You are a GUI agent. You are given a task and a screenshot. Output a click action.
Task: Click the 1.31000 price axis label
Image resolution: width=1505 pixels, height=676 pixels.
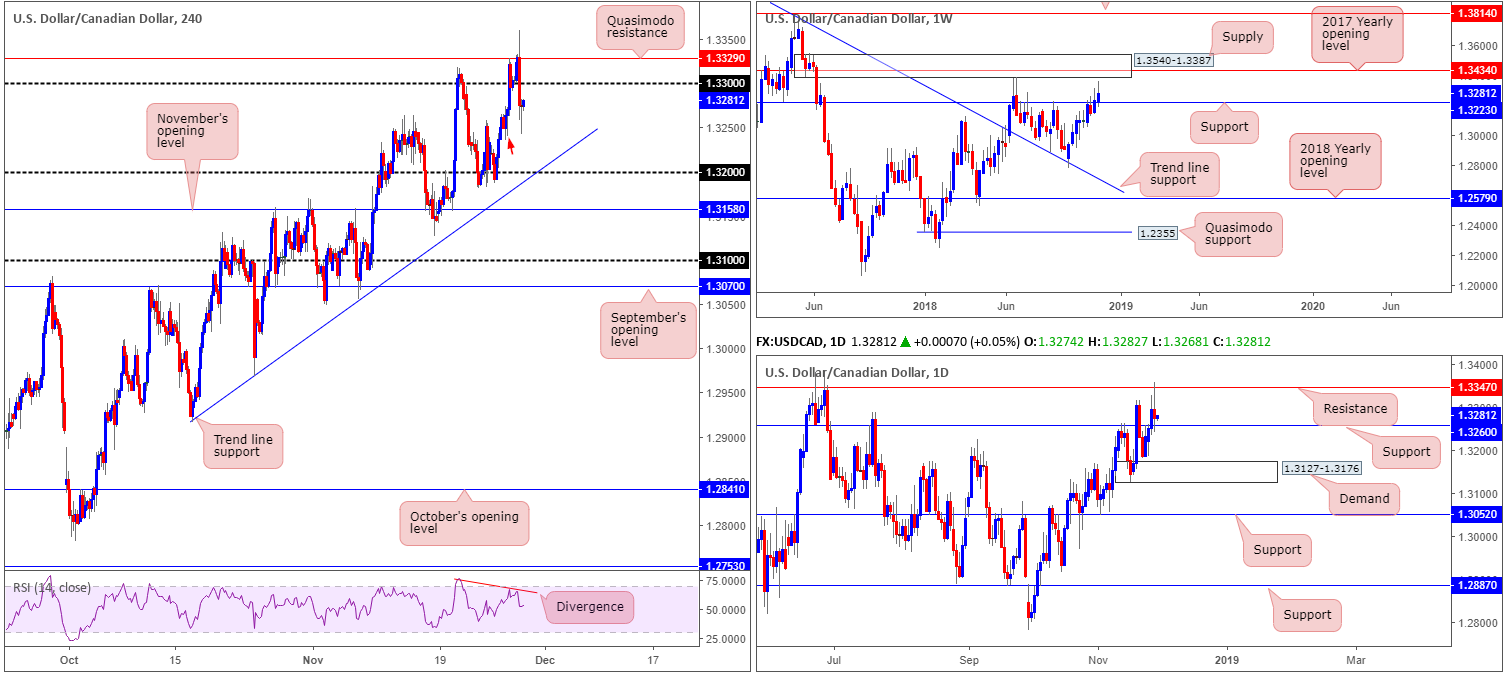click(x=724, y=260)
